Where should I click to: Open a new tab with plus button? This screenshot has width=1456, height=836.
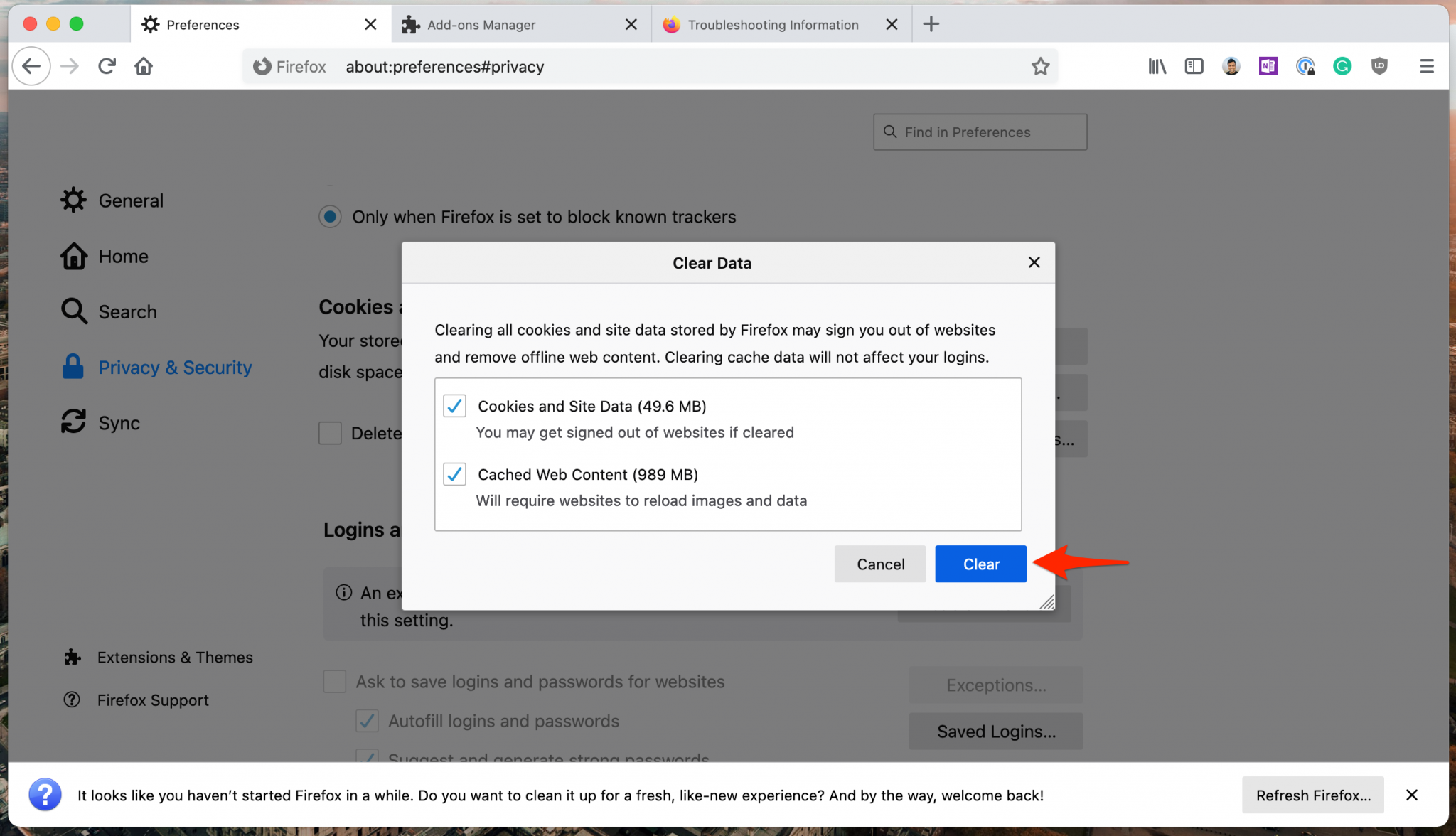point(931,24)
